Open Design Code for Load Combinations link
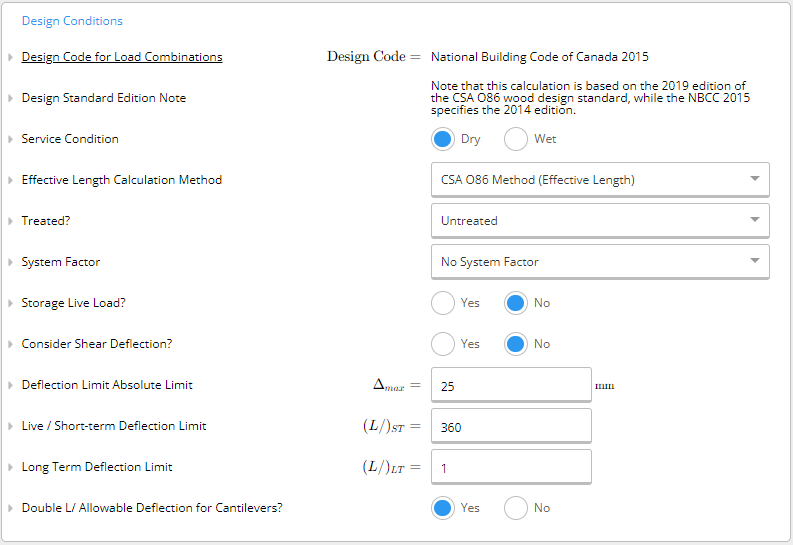The image size is (793, 545). (122, 57)
